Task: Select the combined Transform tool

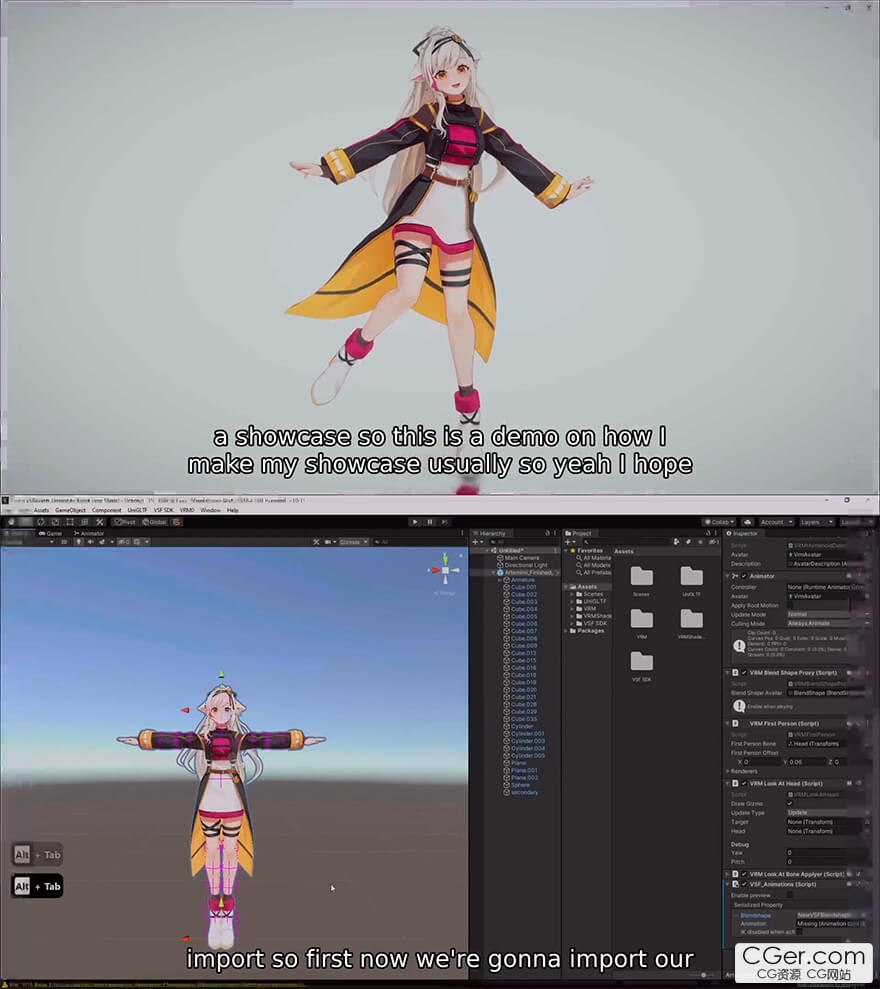Action: click(x=85, y=522)
